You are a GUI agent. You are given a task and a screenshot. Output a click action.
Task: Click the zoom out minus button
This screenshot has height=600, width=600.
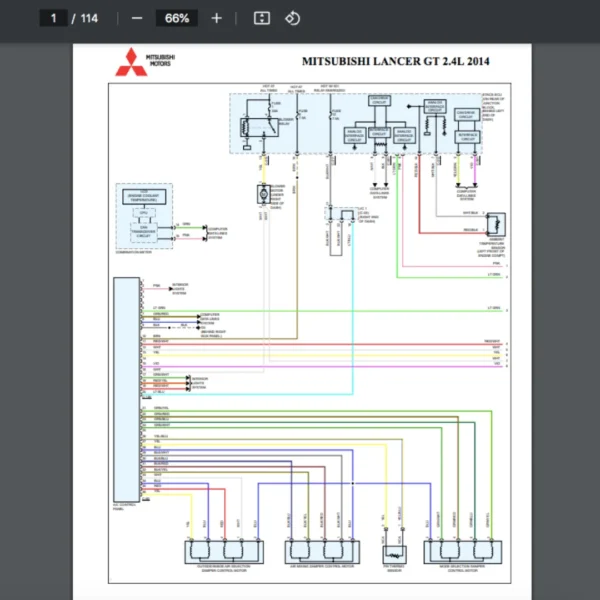click(137, 18)
